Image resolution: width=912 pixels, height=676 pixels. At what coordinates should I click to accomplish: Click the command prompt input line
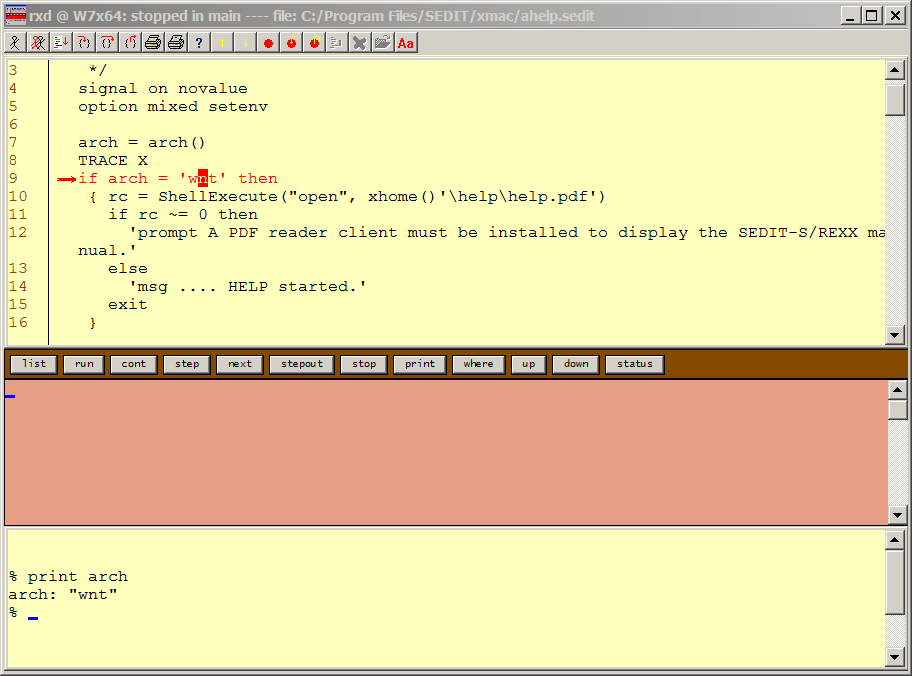[x=446, y=613]
